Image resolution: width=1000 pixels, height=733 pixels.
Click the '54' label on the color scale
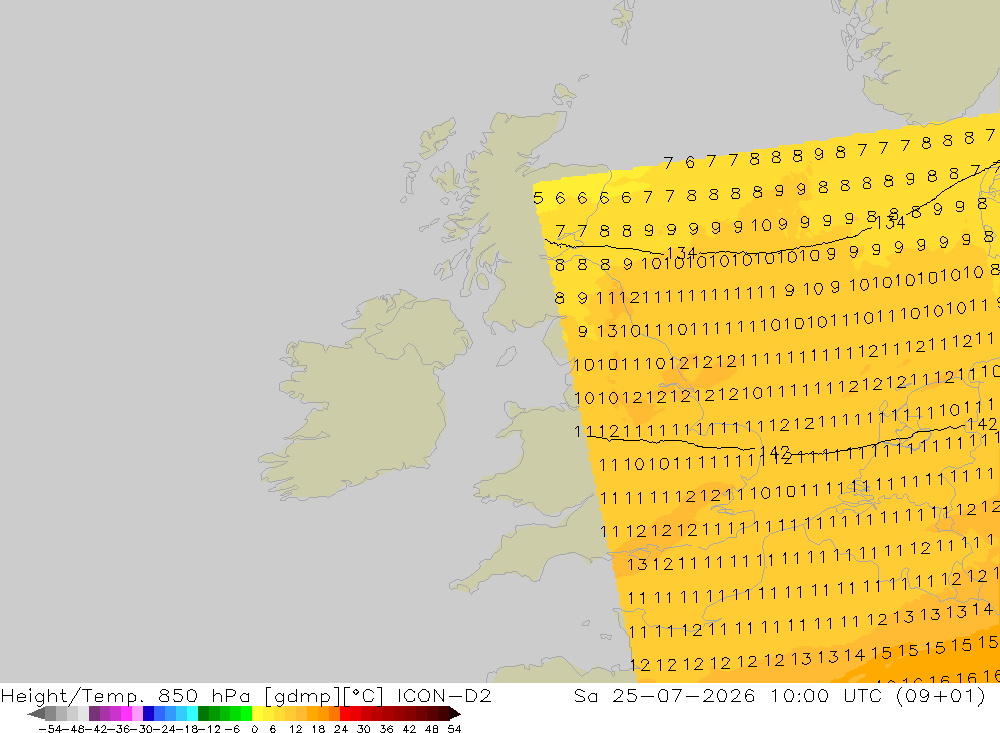tap(454, 729)
